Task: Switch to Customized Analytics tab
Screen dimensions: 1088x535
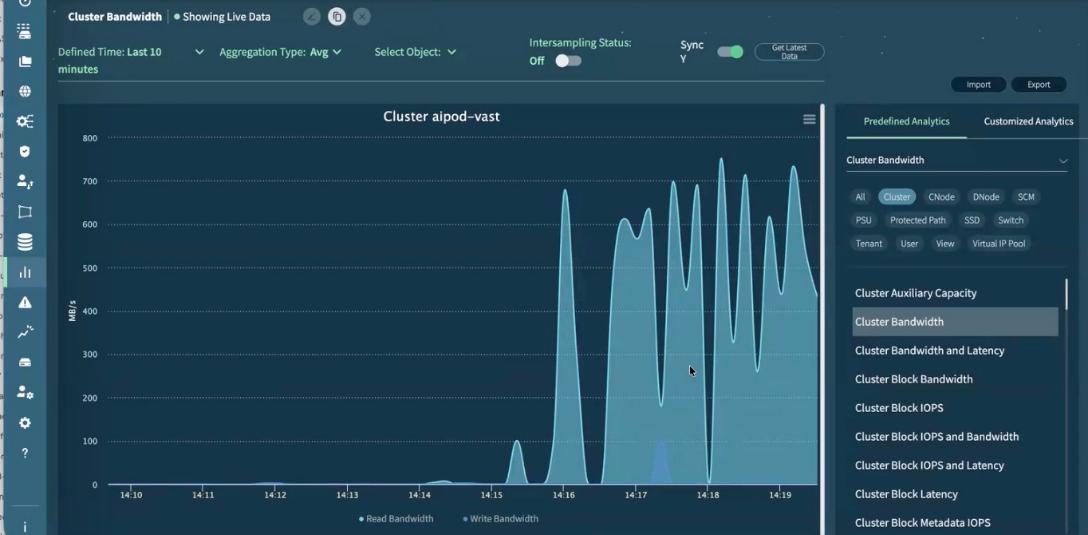Action: [x=1028, y=121]
